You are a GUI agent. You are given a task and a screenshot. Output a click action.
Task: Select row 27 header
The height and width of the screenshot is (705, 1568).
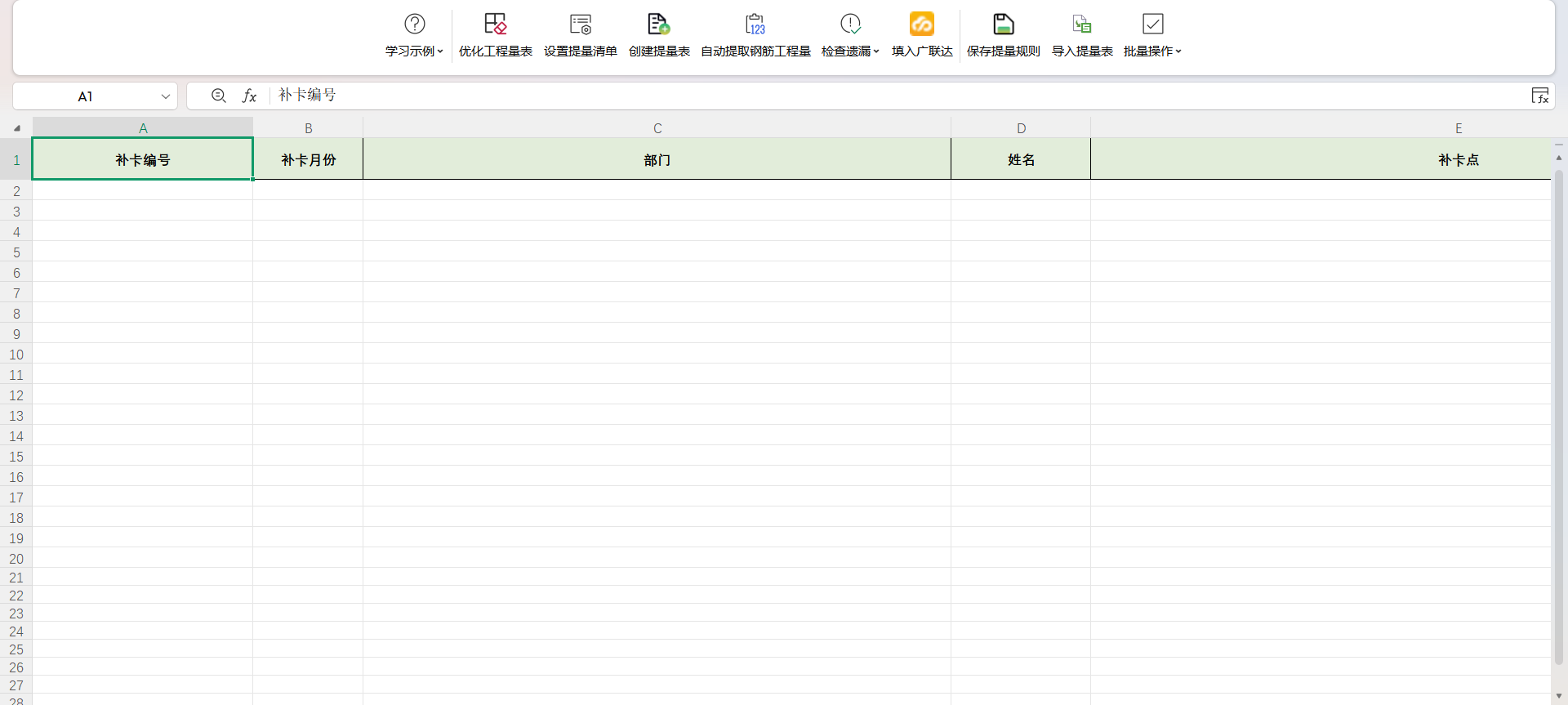pyautogui.click(x=16, y=685)
